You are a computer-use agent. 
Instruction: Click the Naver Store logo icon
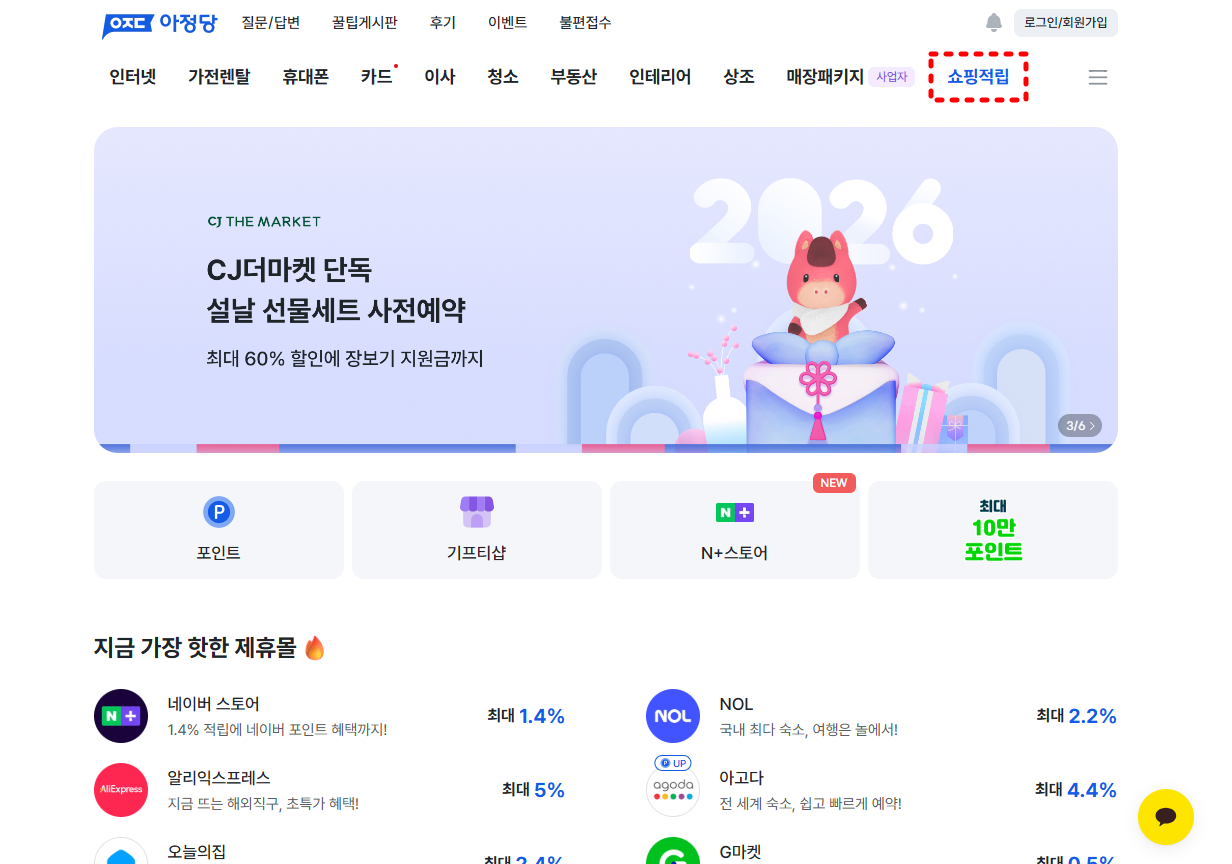121,716
